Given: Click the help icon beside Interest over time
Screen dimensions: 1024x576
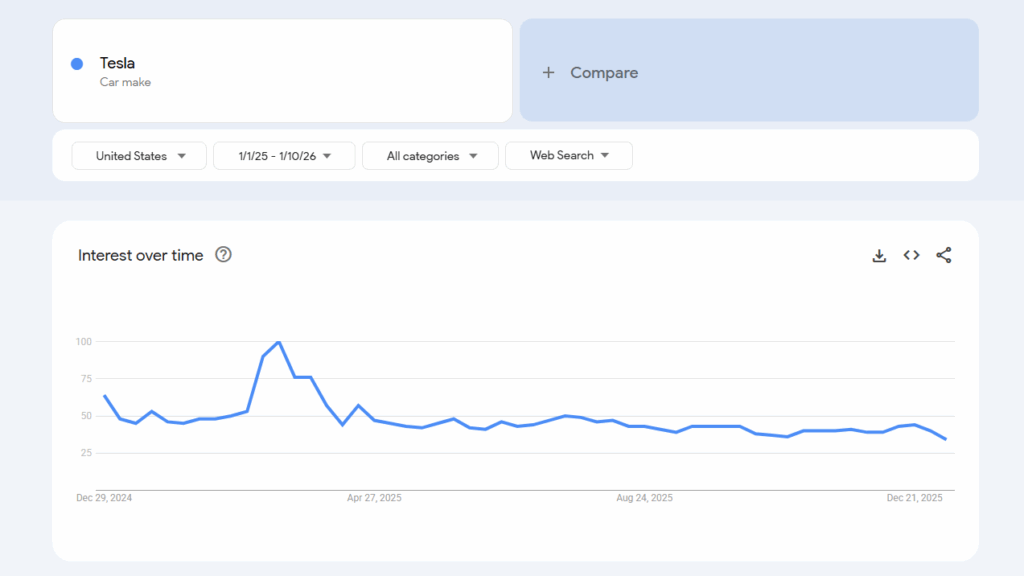Looking at the screenshot, I should (x=223, y=255).
